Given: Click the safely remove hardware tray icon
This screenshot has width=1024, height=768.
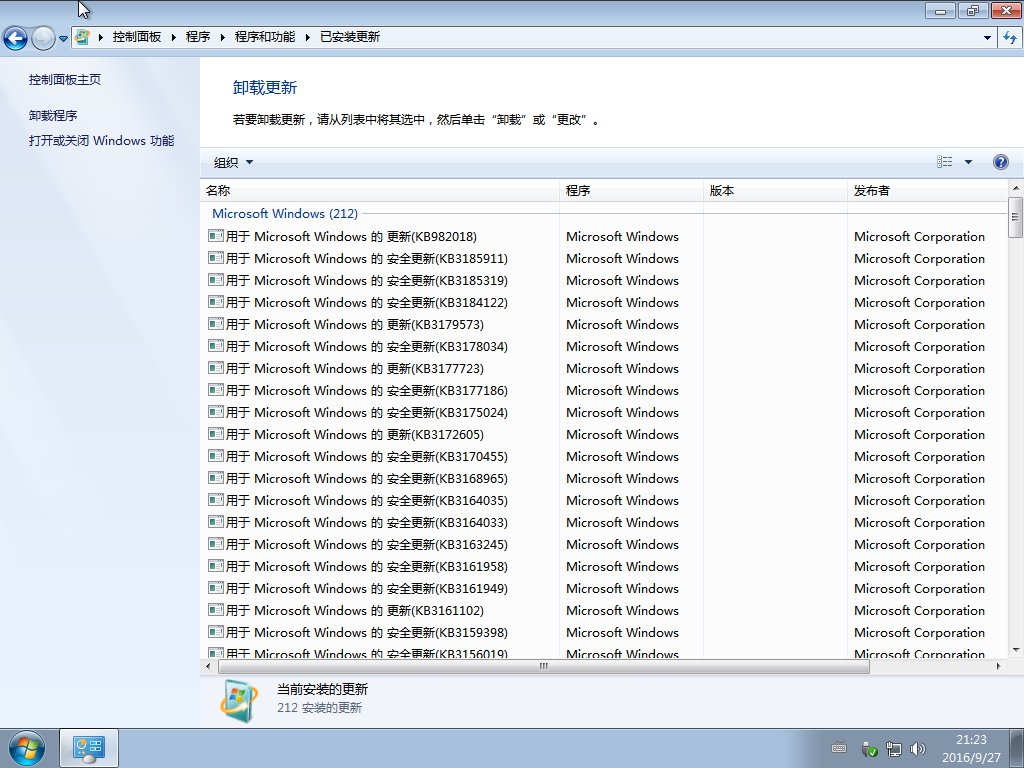Looking at the screenshot, I should point(869,749).
